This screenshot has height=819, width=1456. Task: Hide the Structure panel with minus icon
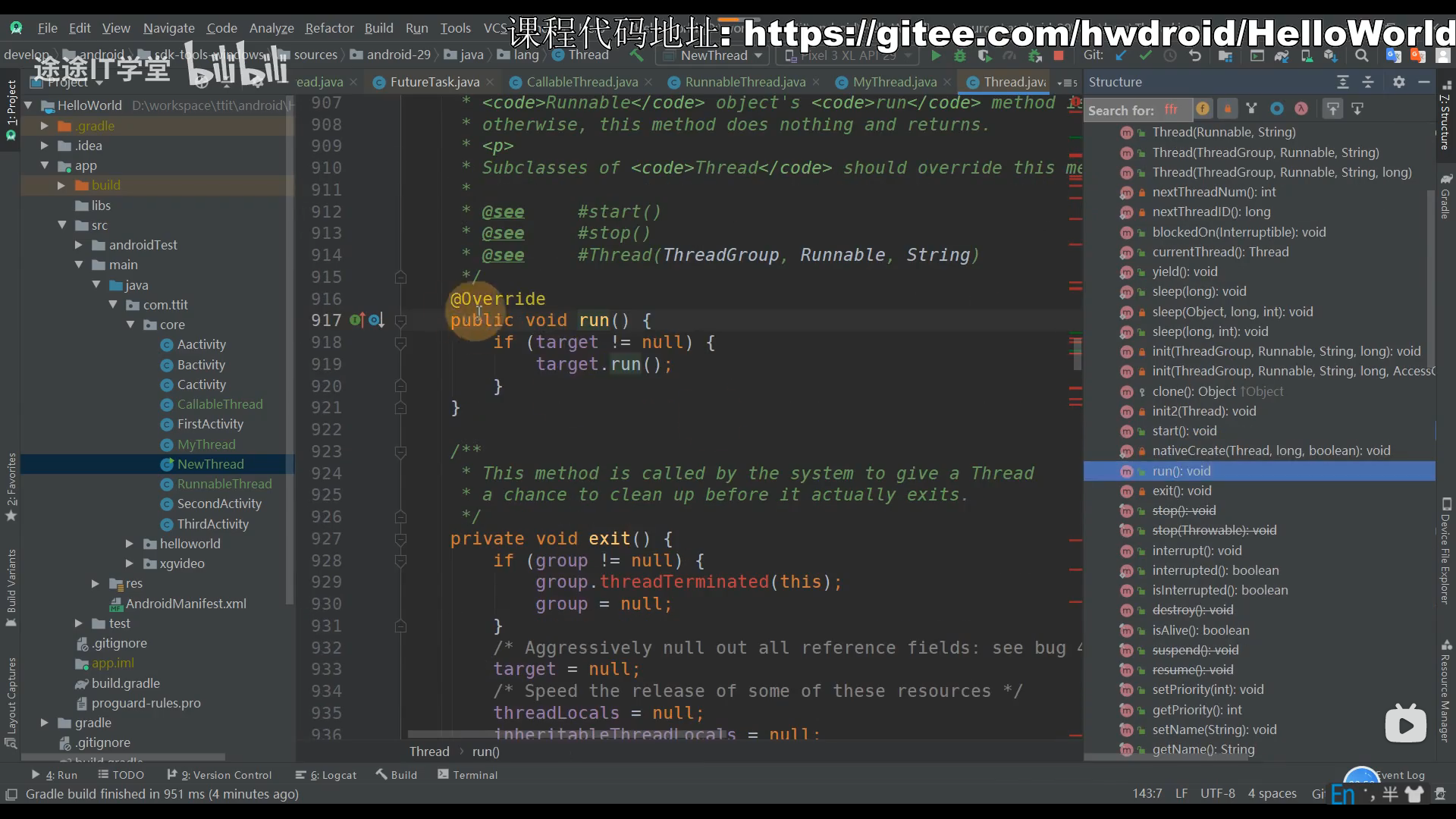tap(1424, 82)
